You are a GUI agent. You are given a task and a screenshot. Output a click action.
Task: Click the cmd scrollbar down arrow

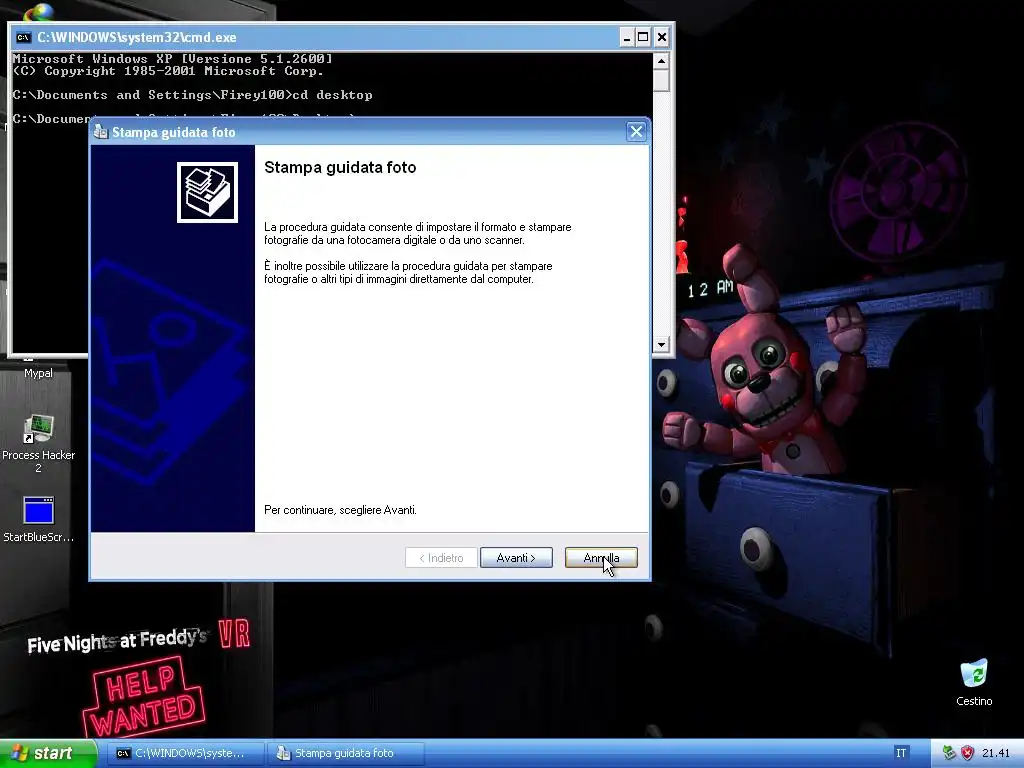[661, 344]
